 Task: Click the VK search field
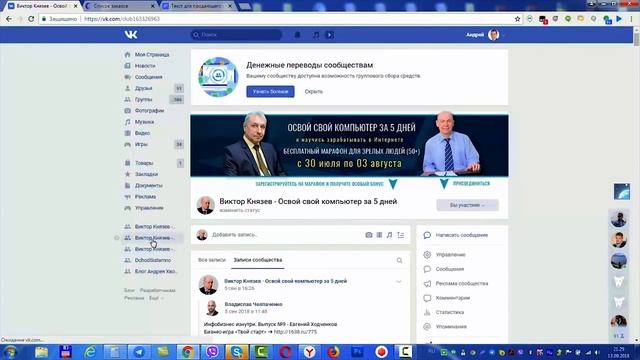point(236,35)
